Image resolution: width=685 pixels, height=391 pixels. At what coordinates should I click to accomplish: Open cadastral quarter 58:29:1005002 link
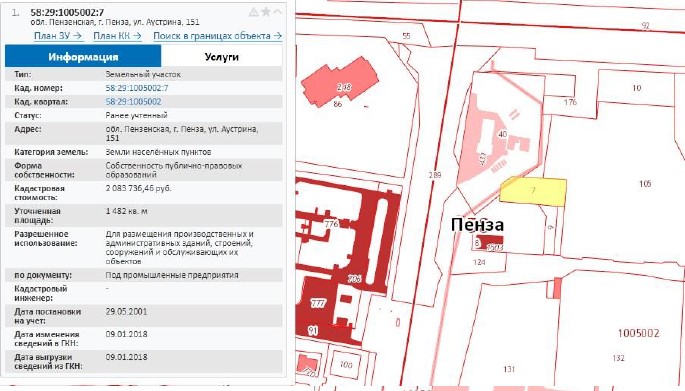click(x=133, y=101)
